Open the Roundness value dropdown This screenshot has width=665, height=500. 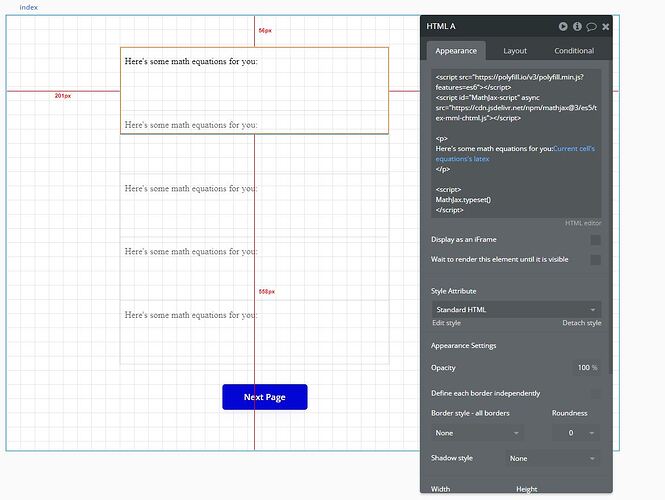(576, 433)
